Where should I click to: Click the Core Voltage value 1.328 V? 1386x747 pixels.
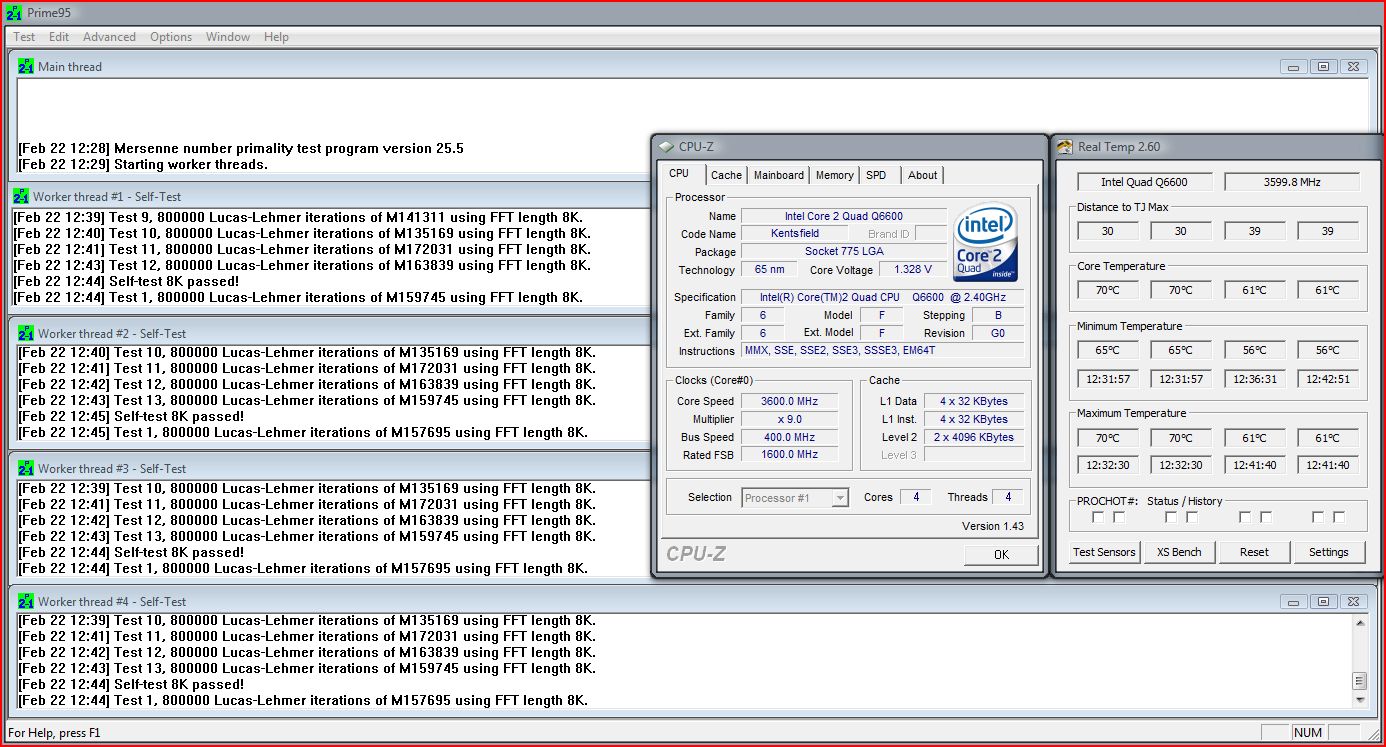913,270
